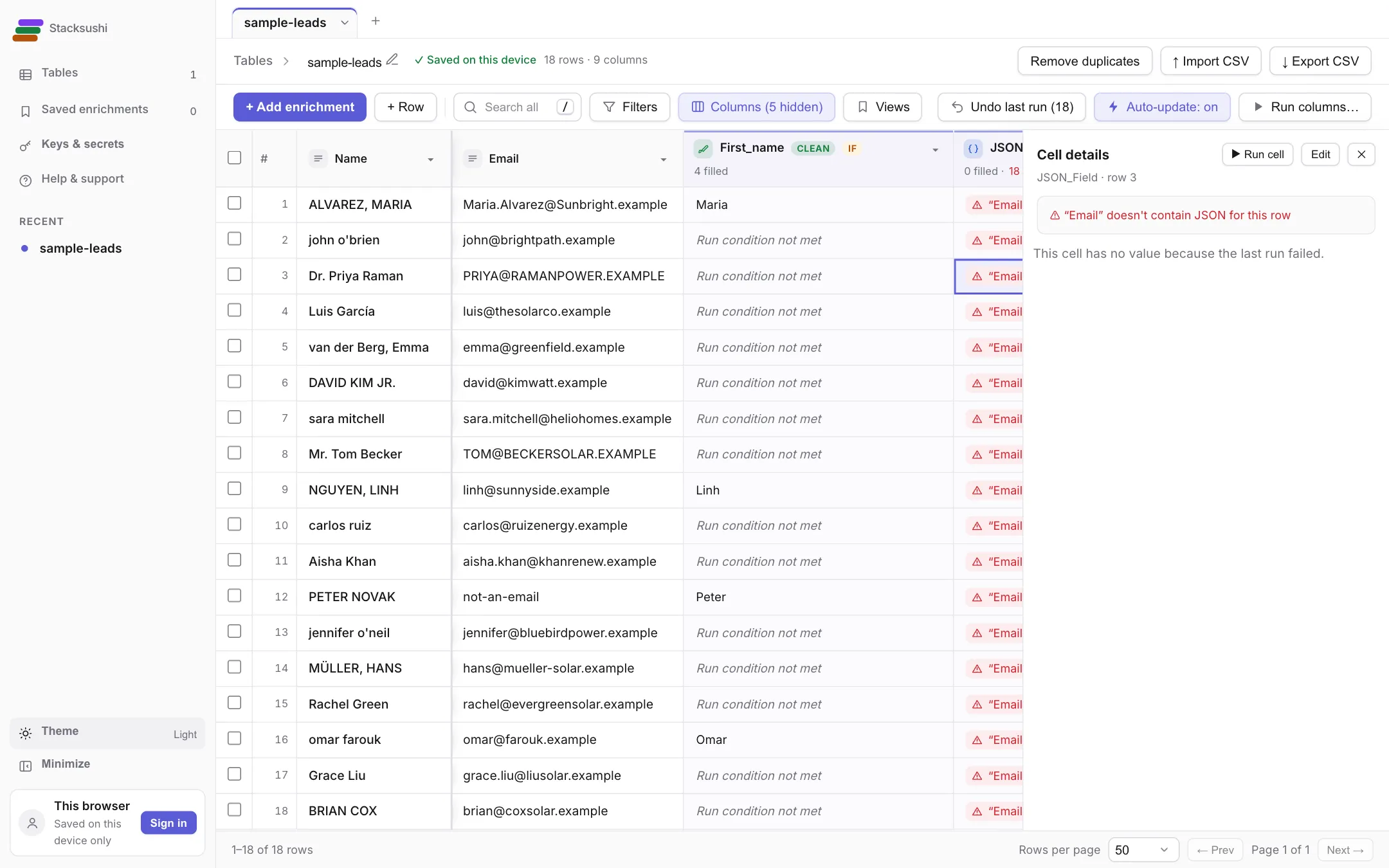Click Undo last run (18)
The image size is (1389, 868).
click(x=1012, y=107)
